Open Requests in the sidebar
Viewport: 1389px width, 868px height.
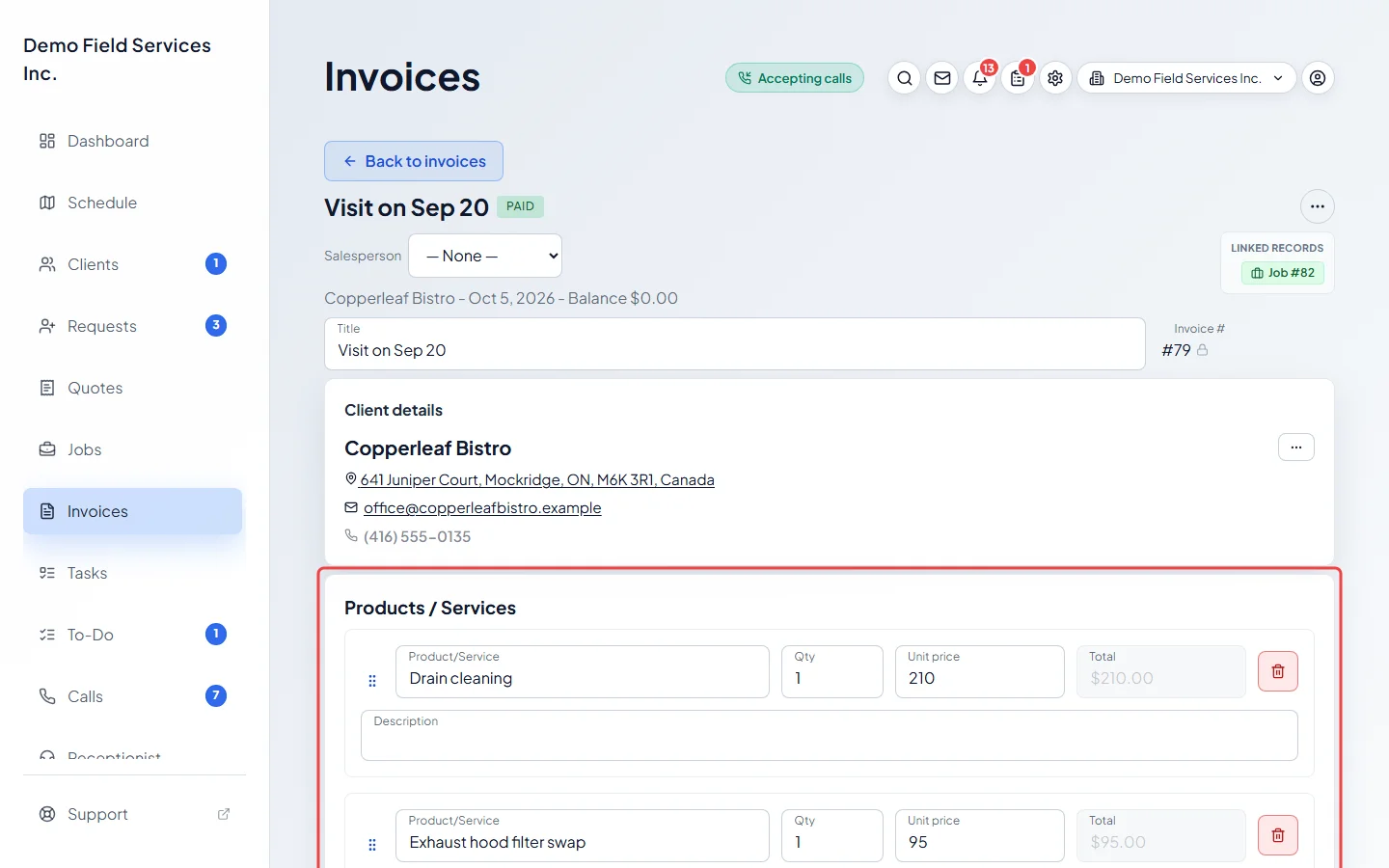click(133, 326)
